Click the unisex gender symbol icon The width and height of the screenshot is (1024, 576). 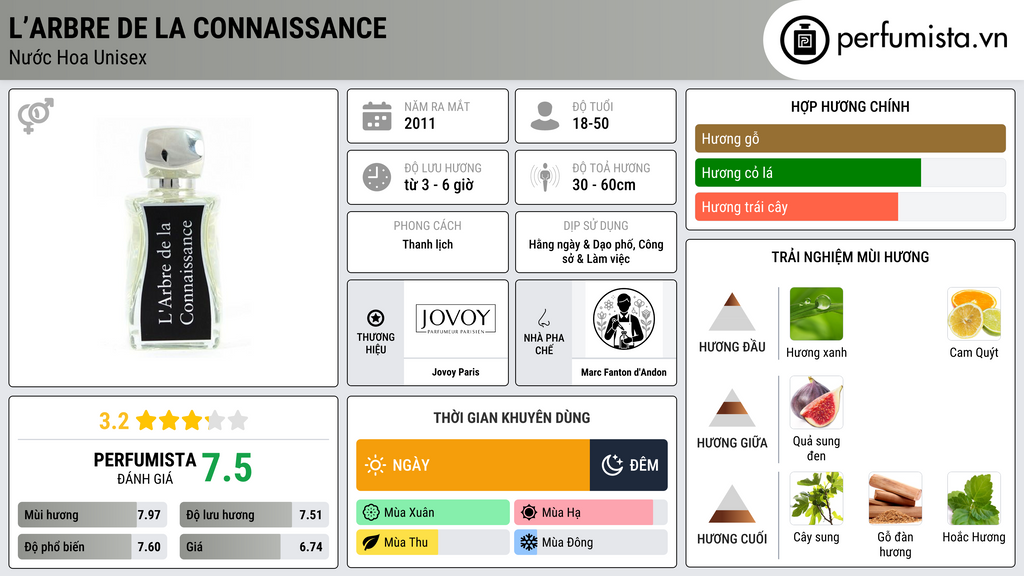[36, 116]
